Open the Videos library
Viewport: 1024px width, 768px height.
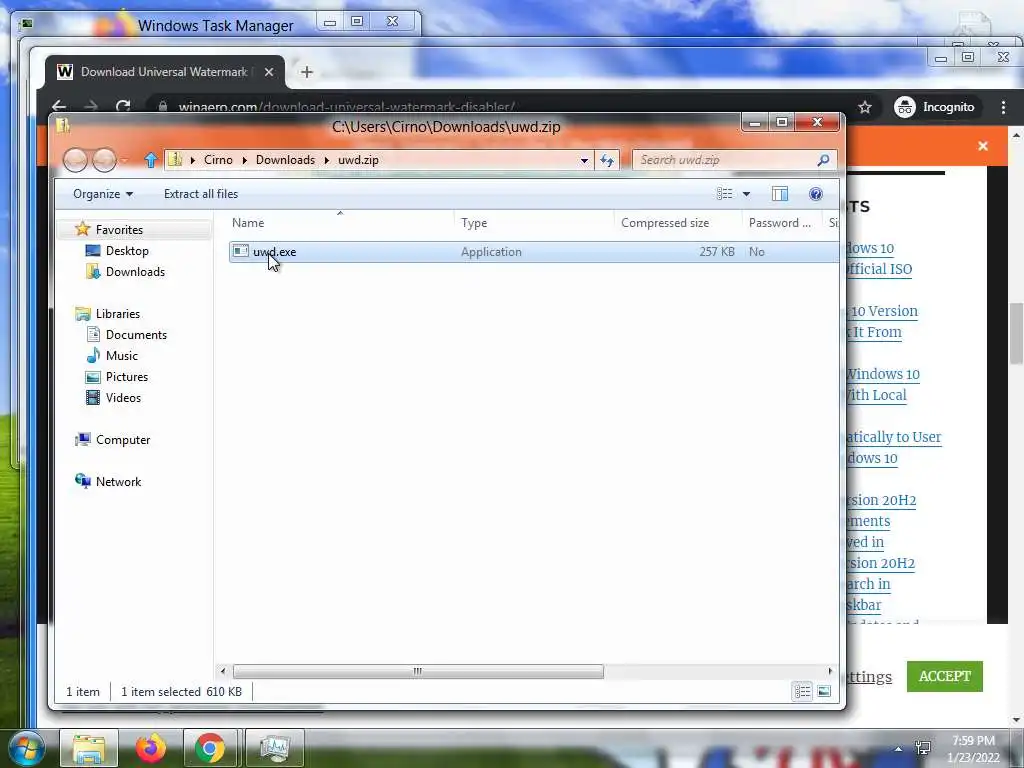(123, 398)
